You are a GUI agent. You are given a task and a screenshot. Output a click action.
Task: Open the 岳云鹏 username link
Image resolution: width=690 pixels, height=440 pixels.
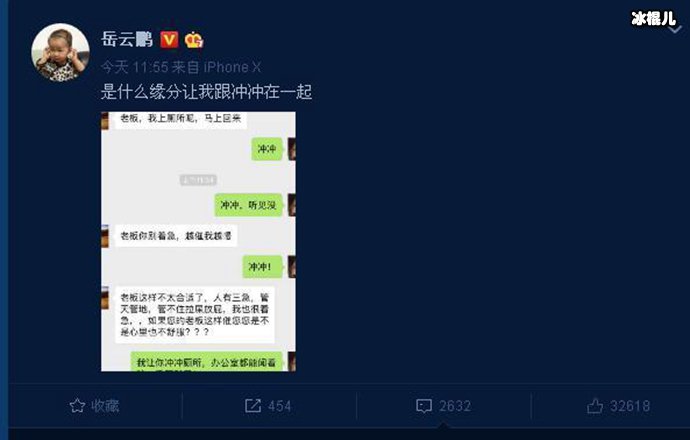point(127,39)
